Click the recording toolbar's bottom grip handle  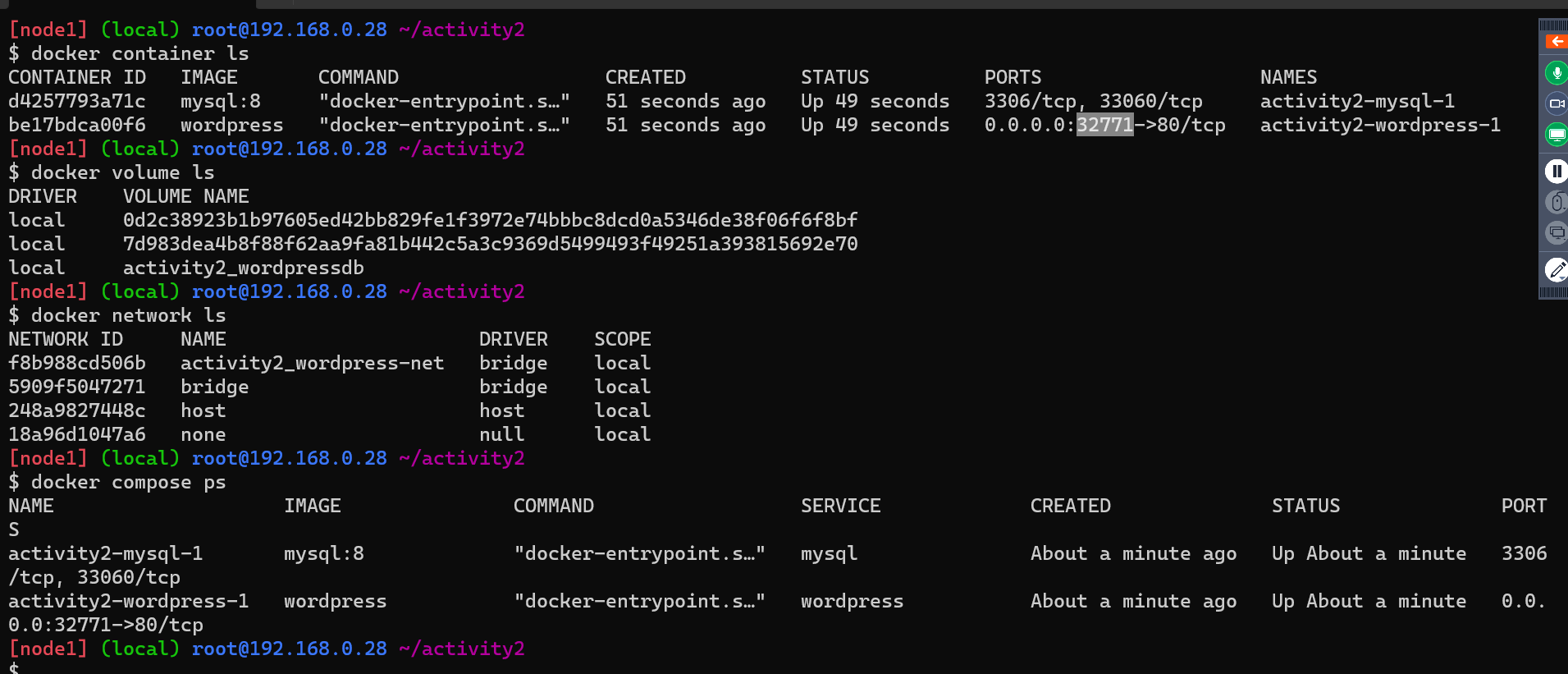1552,292
